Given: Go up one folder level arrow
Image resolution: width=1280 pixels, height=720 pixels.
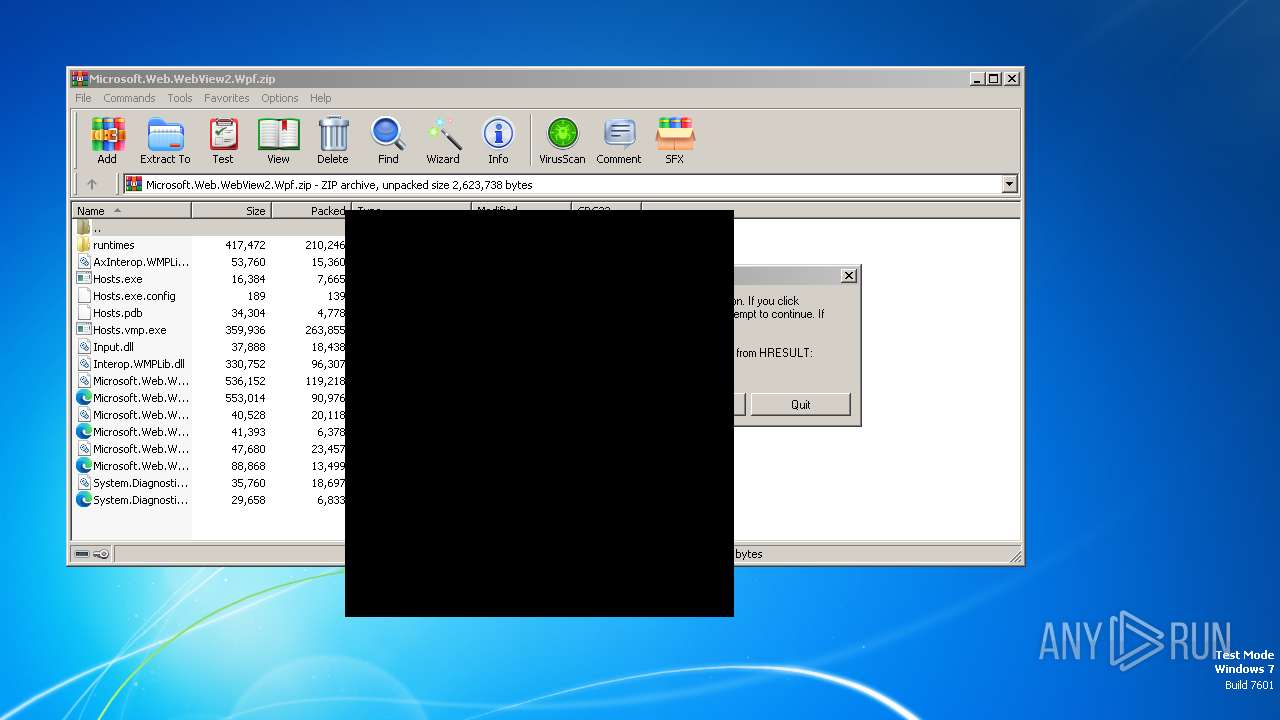Looking at the screenshot, I should (92, 184).
